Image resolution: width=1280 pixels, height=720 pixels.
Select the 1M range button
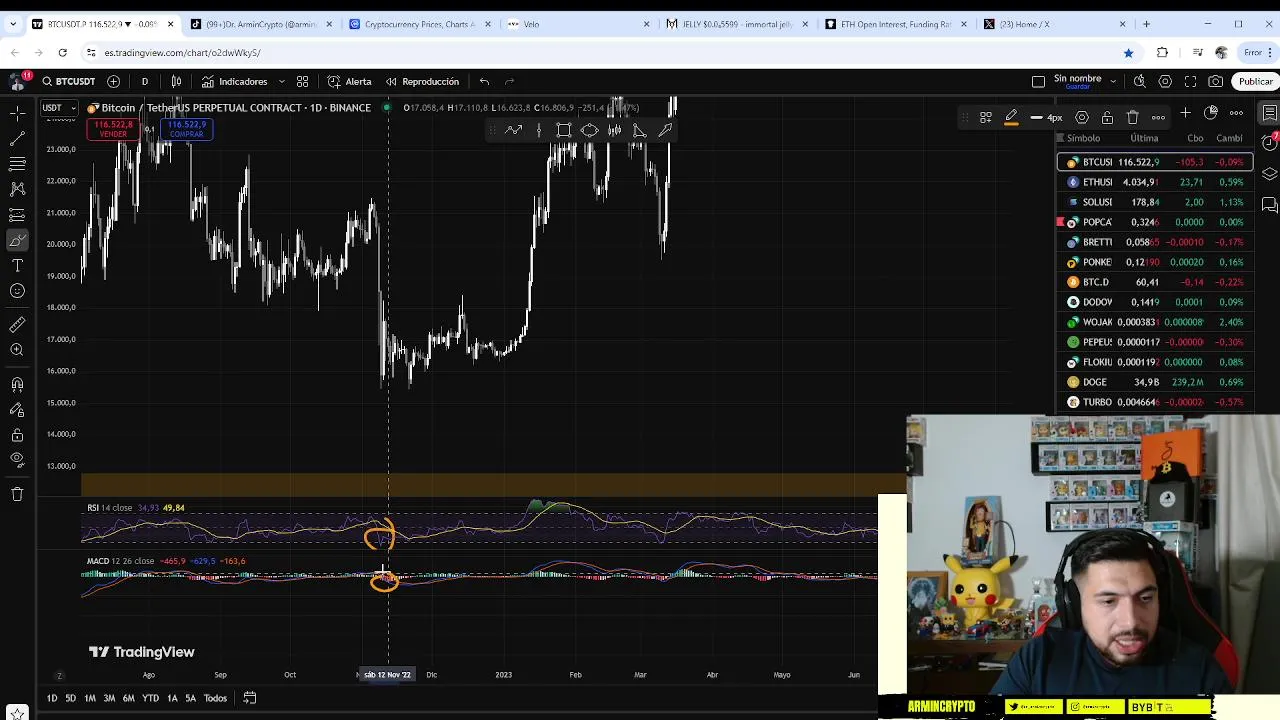(x=90, y=698)
